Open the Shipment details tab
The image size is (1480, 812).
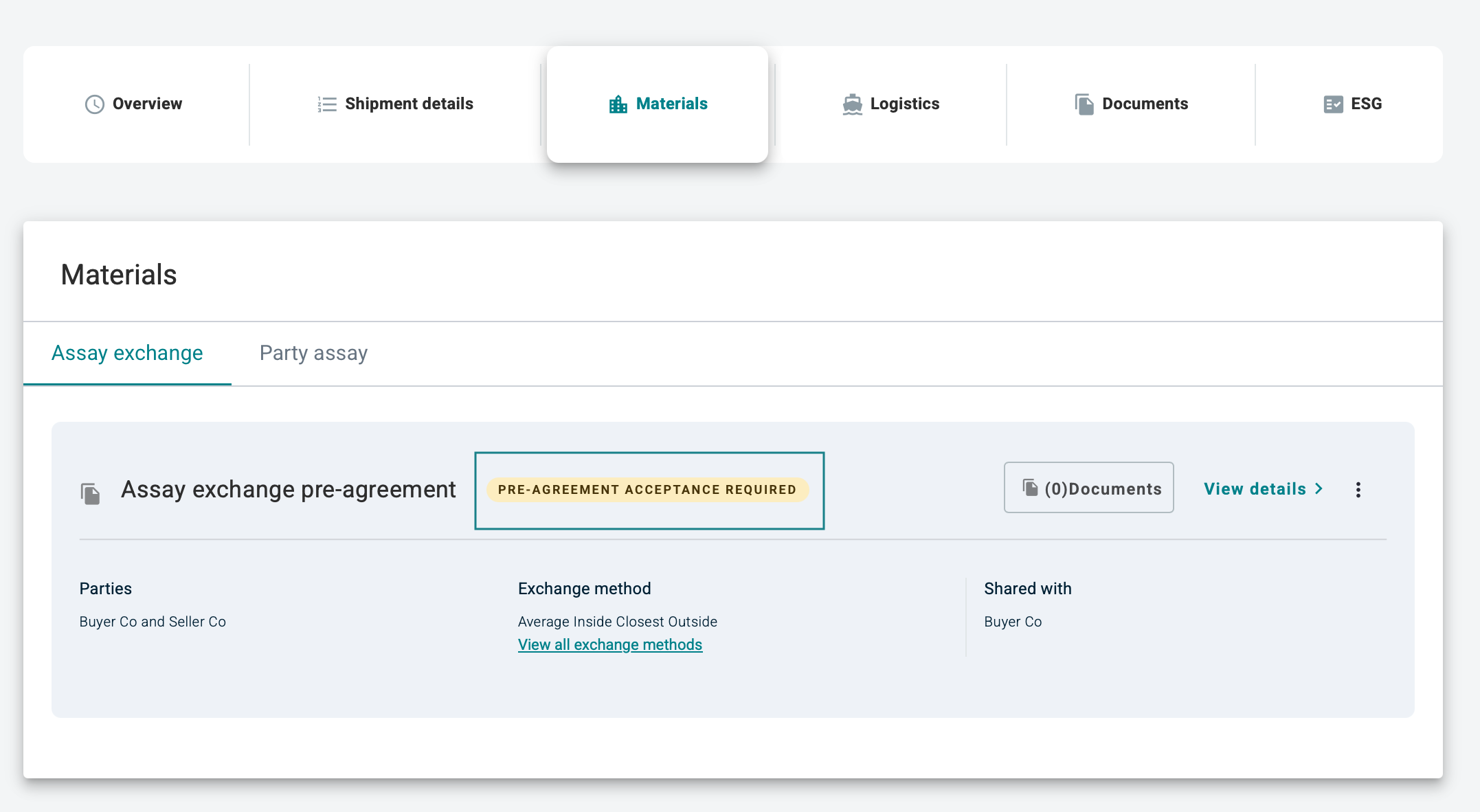pos(409,104)
